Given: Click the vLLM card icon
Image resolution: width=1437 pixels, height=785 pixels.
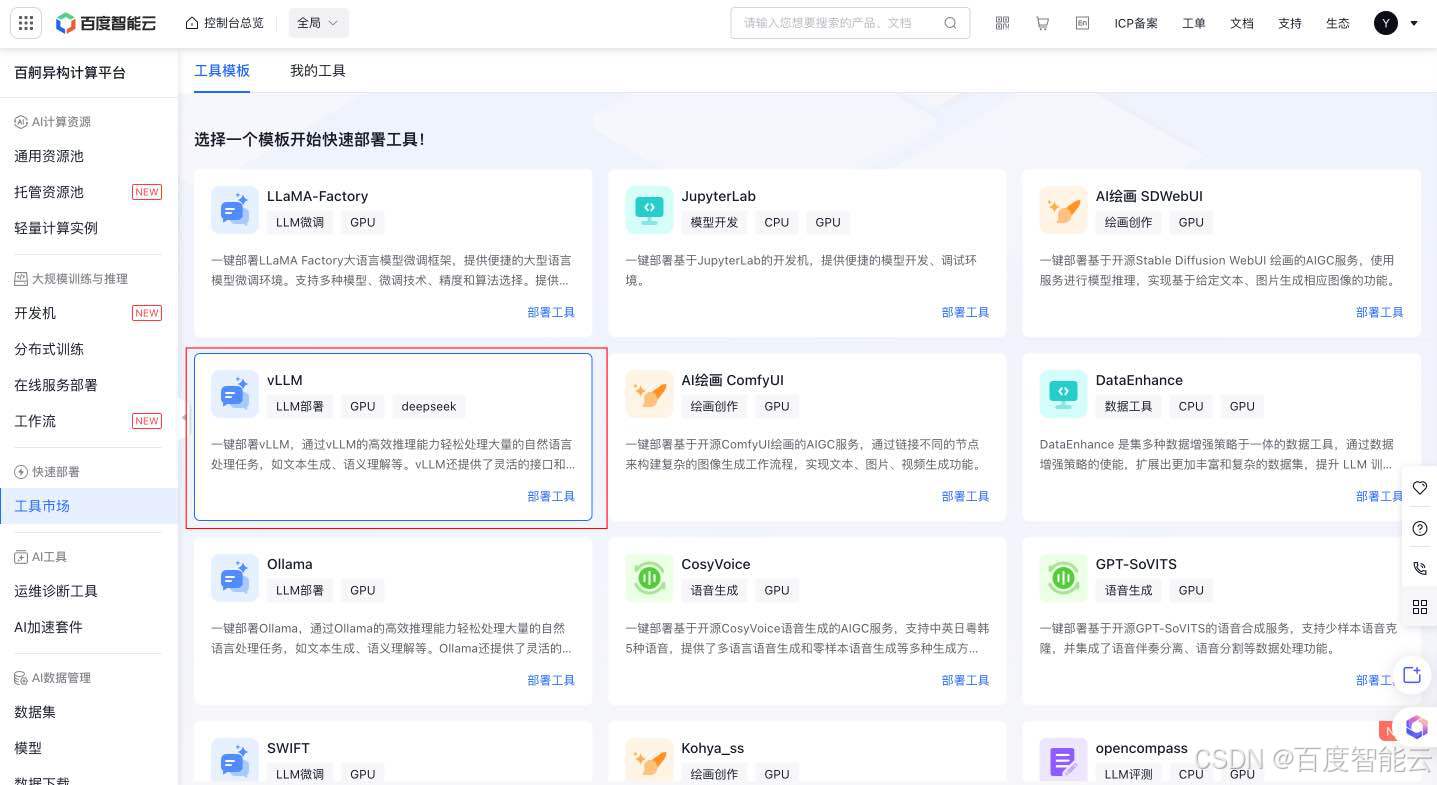Looking at the screenshot, I should (x=235, y=394).
